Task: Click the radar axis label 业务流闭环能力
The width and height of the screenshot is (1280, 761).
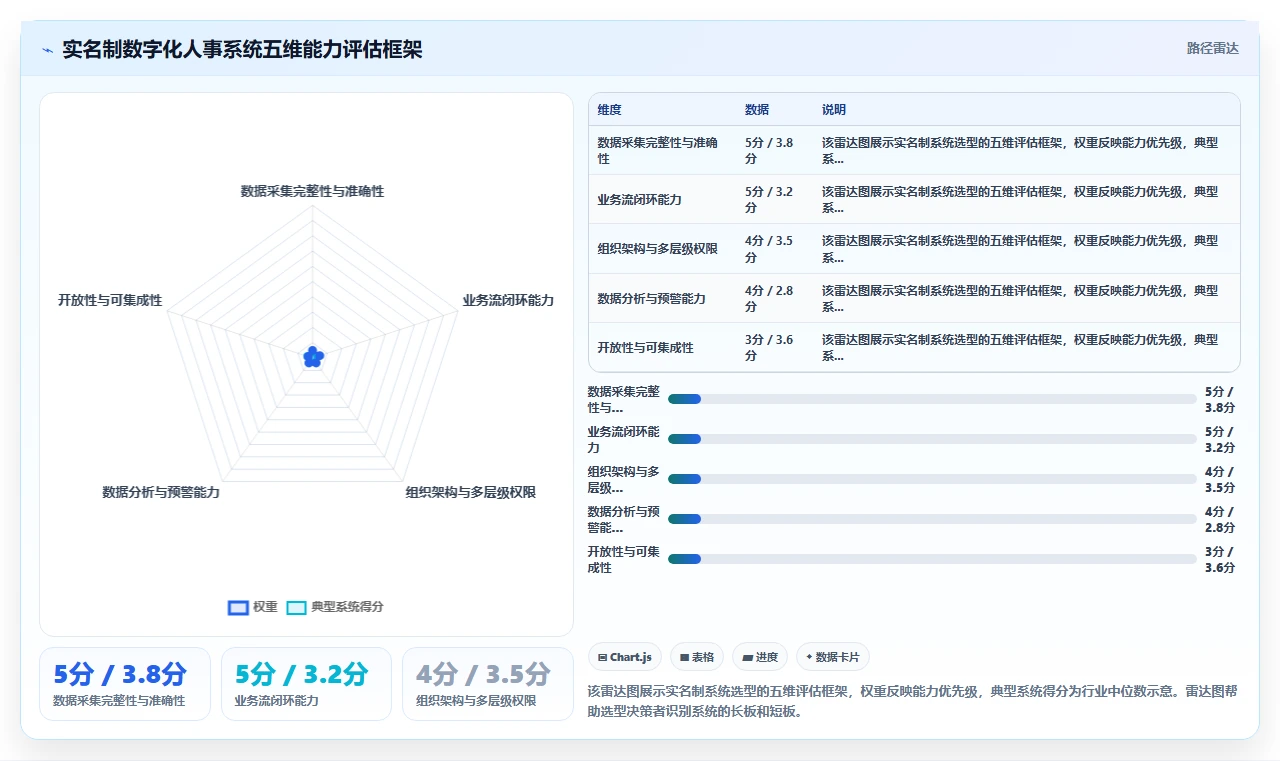Action: coord(508,300)
